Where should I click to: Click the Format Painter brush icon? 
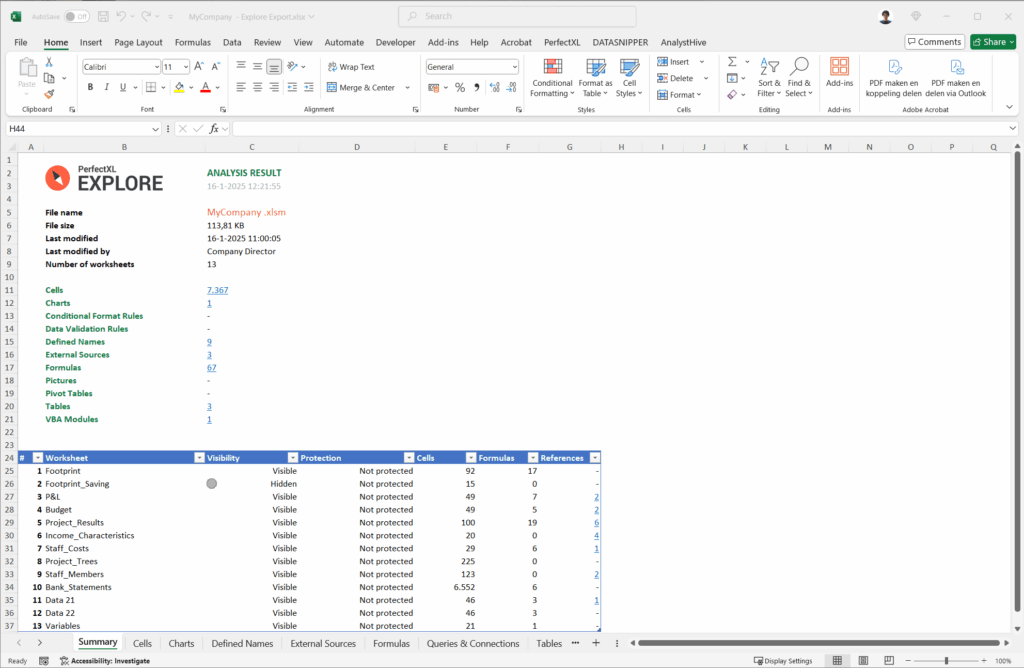[49, 94]
